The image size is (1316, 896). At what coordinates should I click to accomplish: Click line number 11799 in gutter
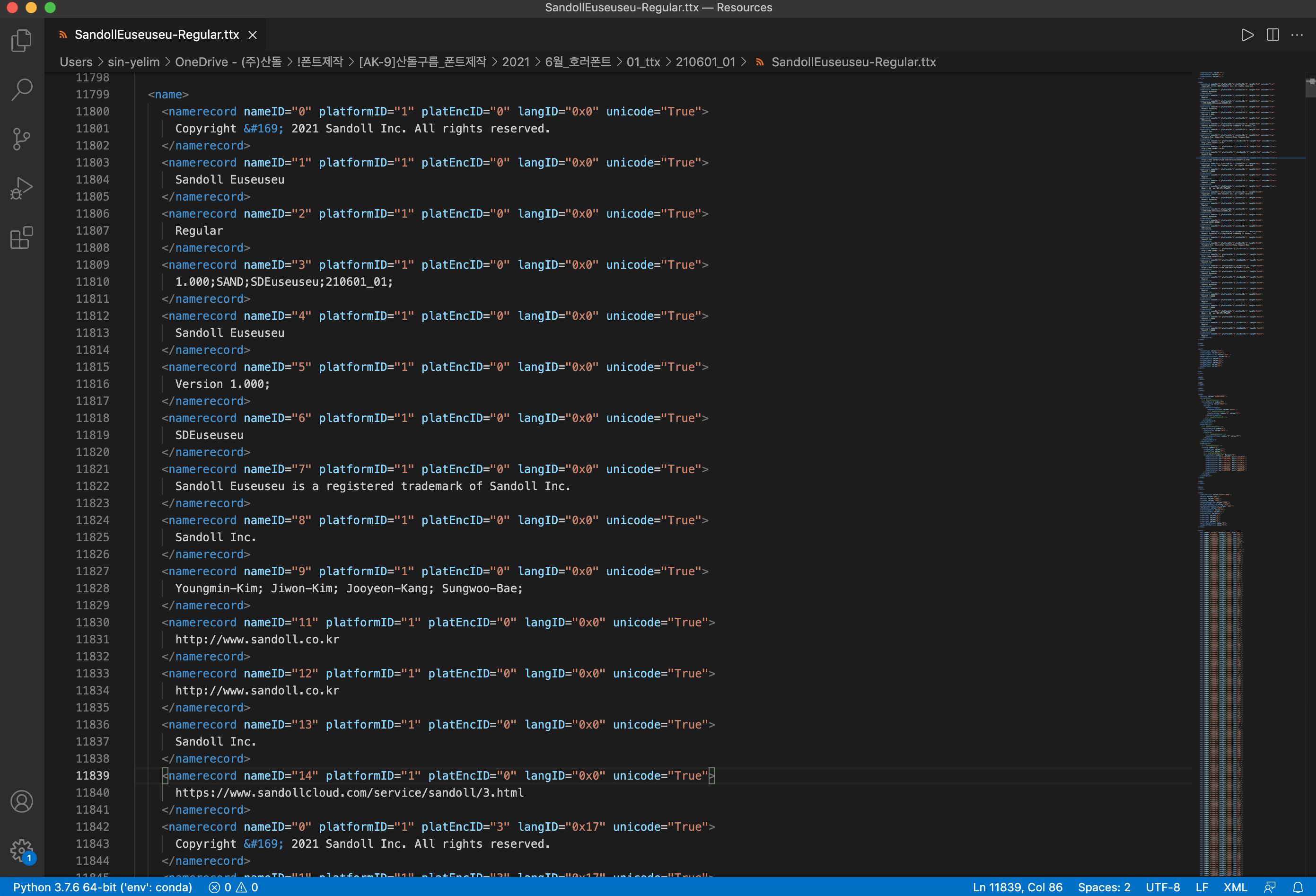92,94
